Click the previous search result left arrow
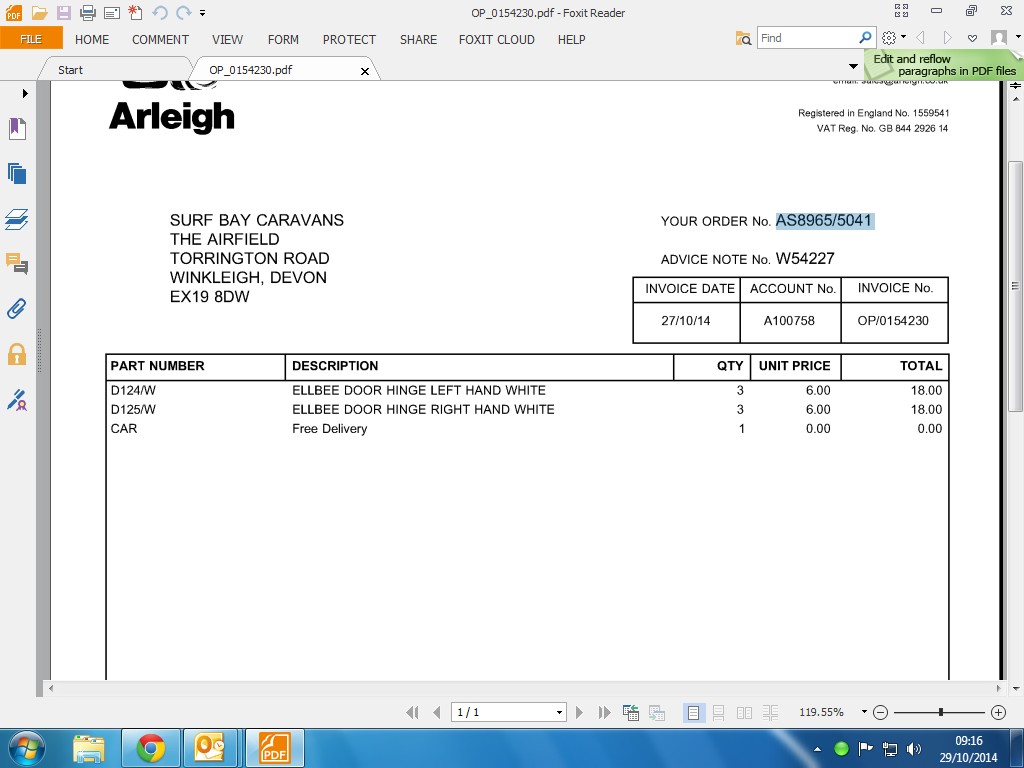This screenshot has height=768, width=1024. click(x=921, y=38)
